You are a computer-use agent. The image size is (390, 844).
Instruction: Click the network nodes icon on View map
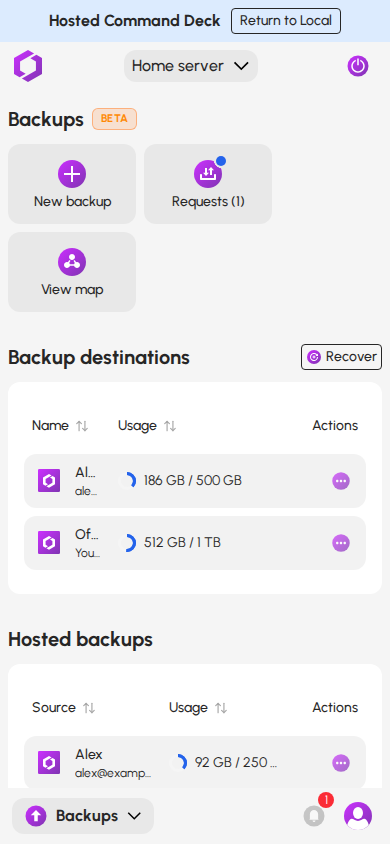72,262
